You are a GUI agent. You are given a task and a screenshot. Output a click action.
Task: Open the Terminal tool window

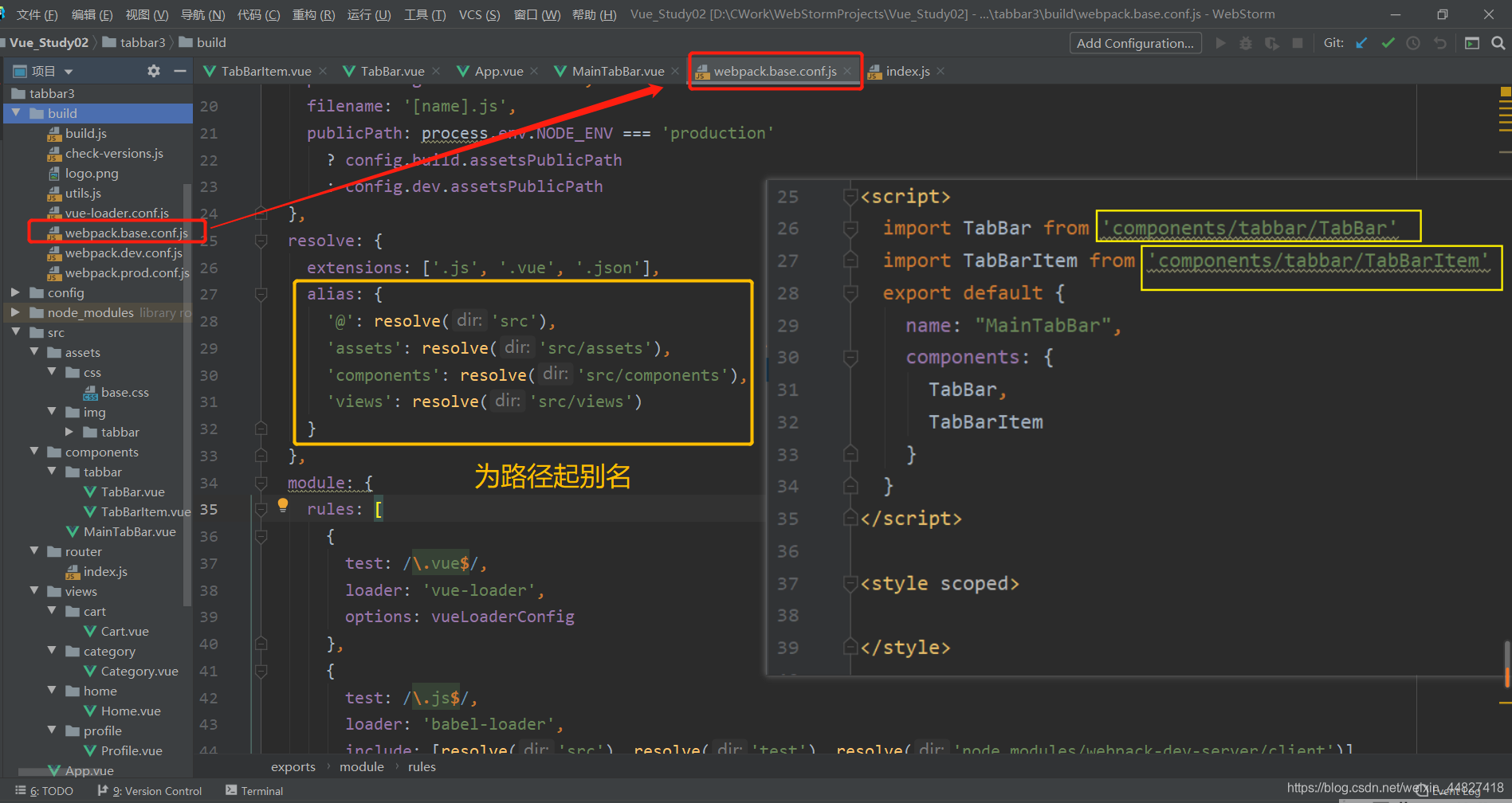(254, 791)
